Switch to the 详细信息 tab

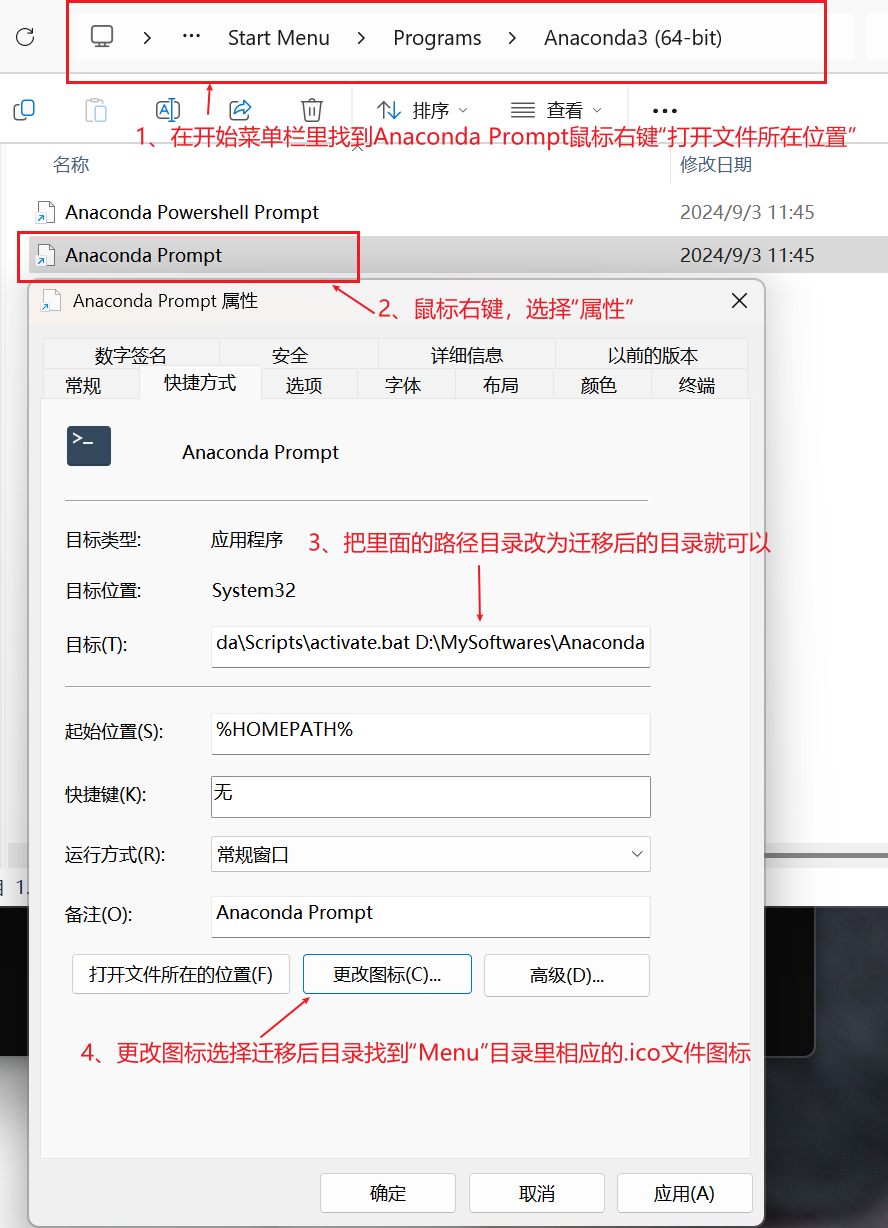(467, 355)
